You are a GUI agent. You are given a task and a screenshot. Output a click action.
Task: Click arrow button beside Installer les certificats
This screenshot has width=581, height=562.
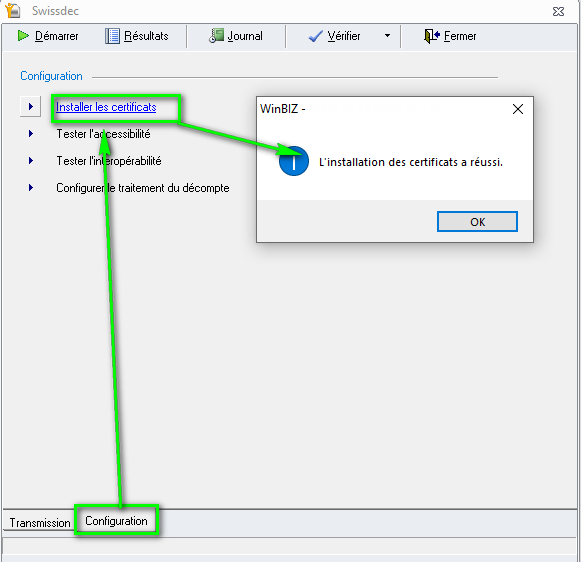tap(30, 107)
